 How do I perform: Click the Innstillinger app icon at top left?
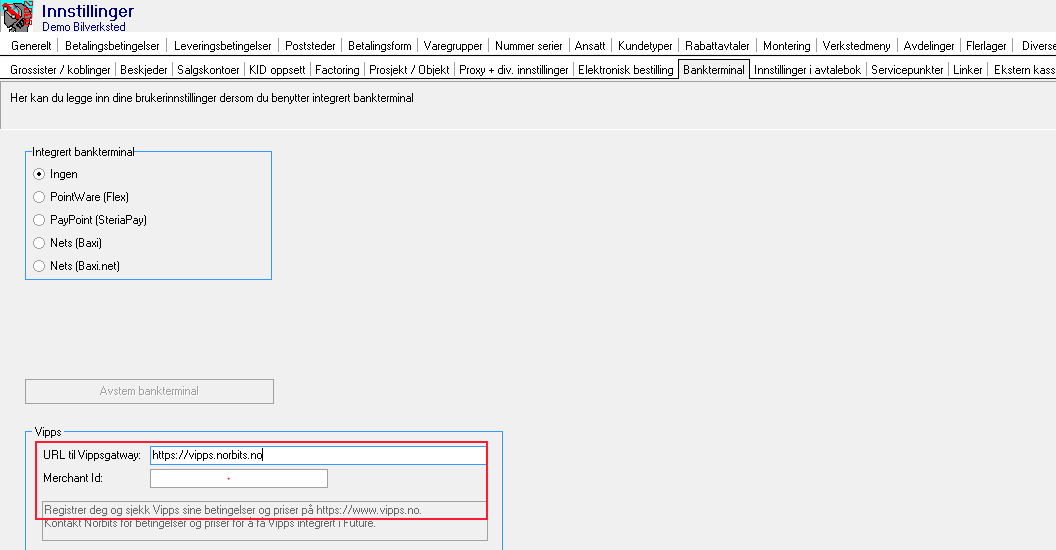click(x=17, y=15)
